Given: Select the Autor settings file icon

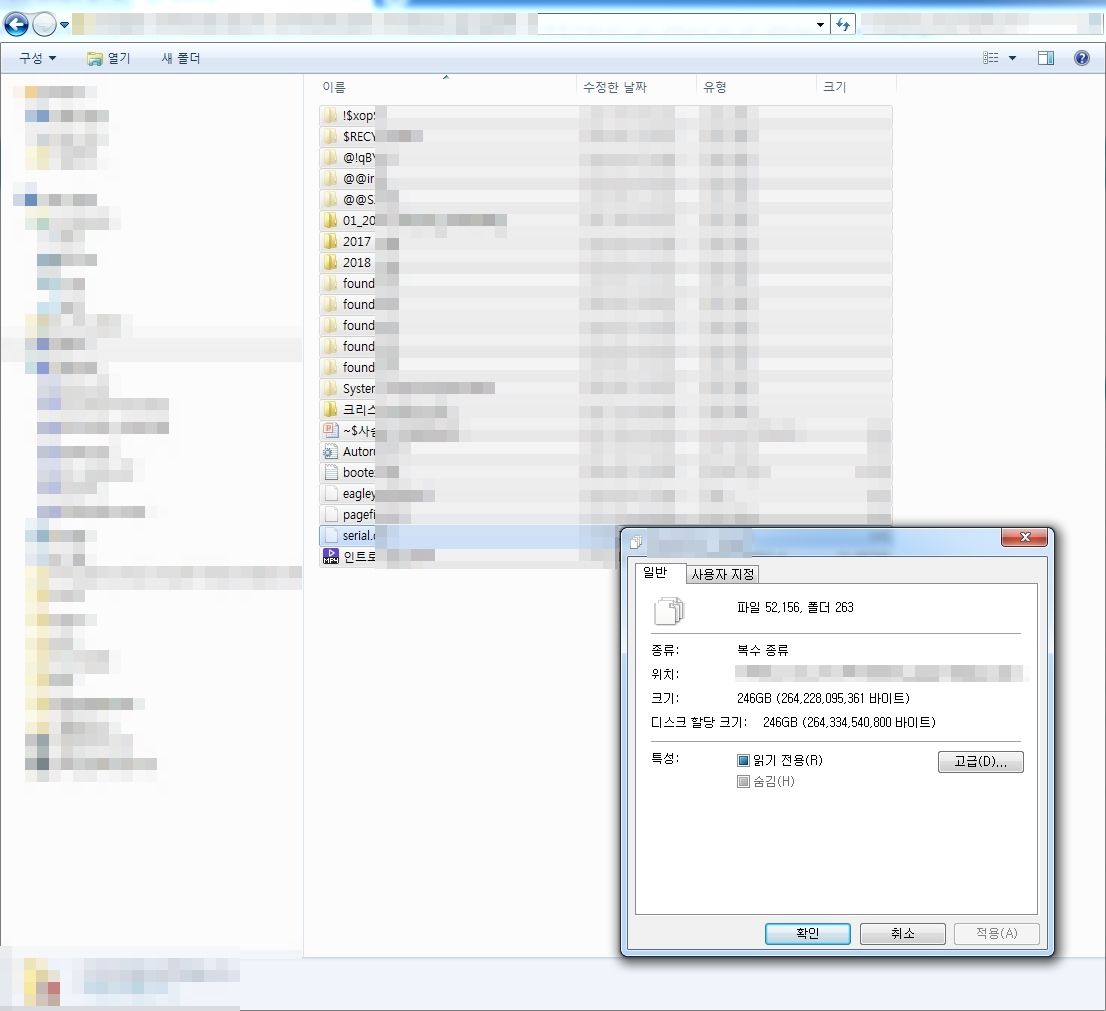Looking at the screenshot, I should point(330,451).
